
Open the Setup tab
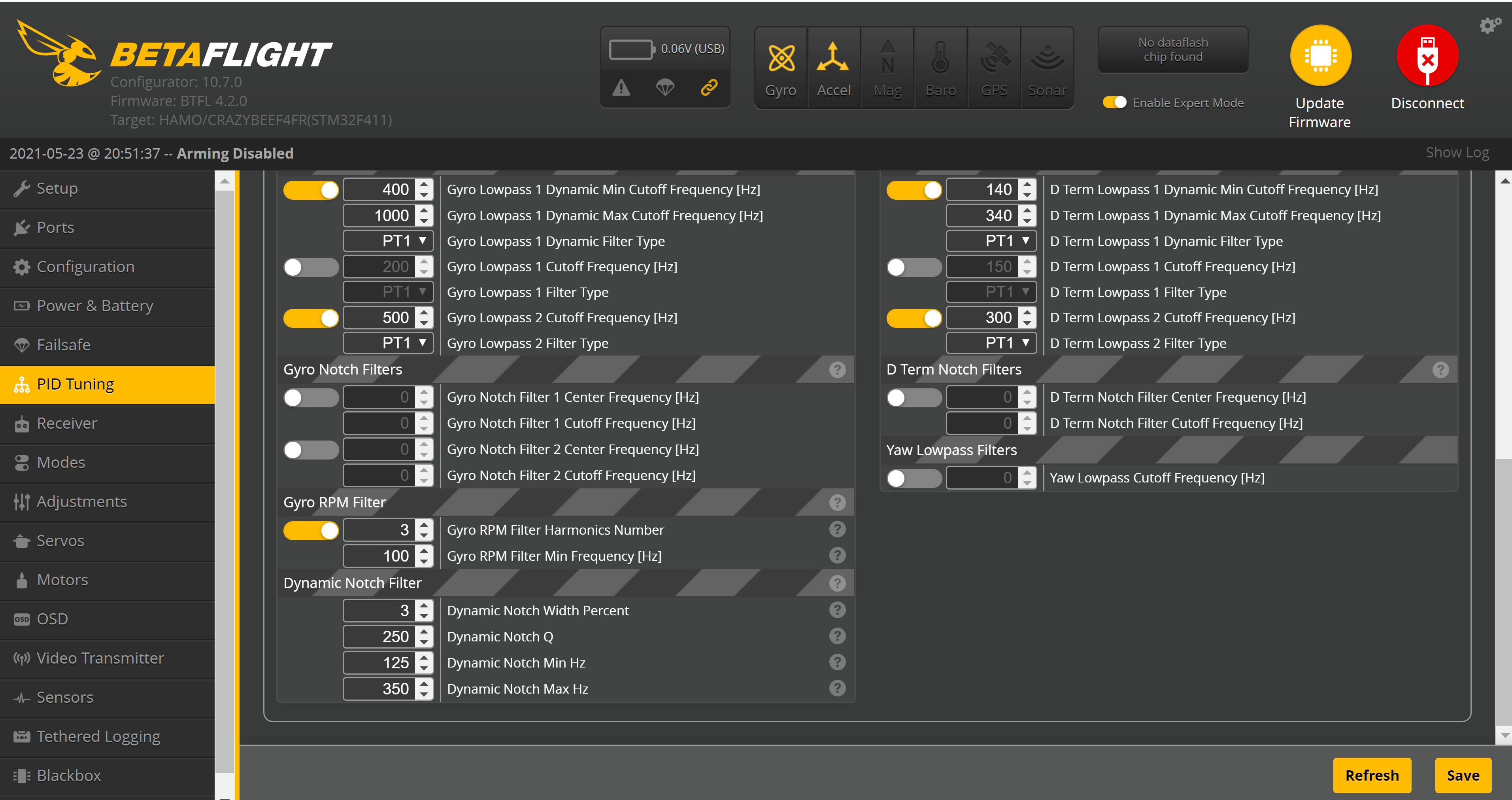tap(108, 189)
